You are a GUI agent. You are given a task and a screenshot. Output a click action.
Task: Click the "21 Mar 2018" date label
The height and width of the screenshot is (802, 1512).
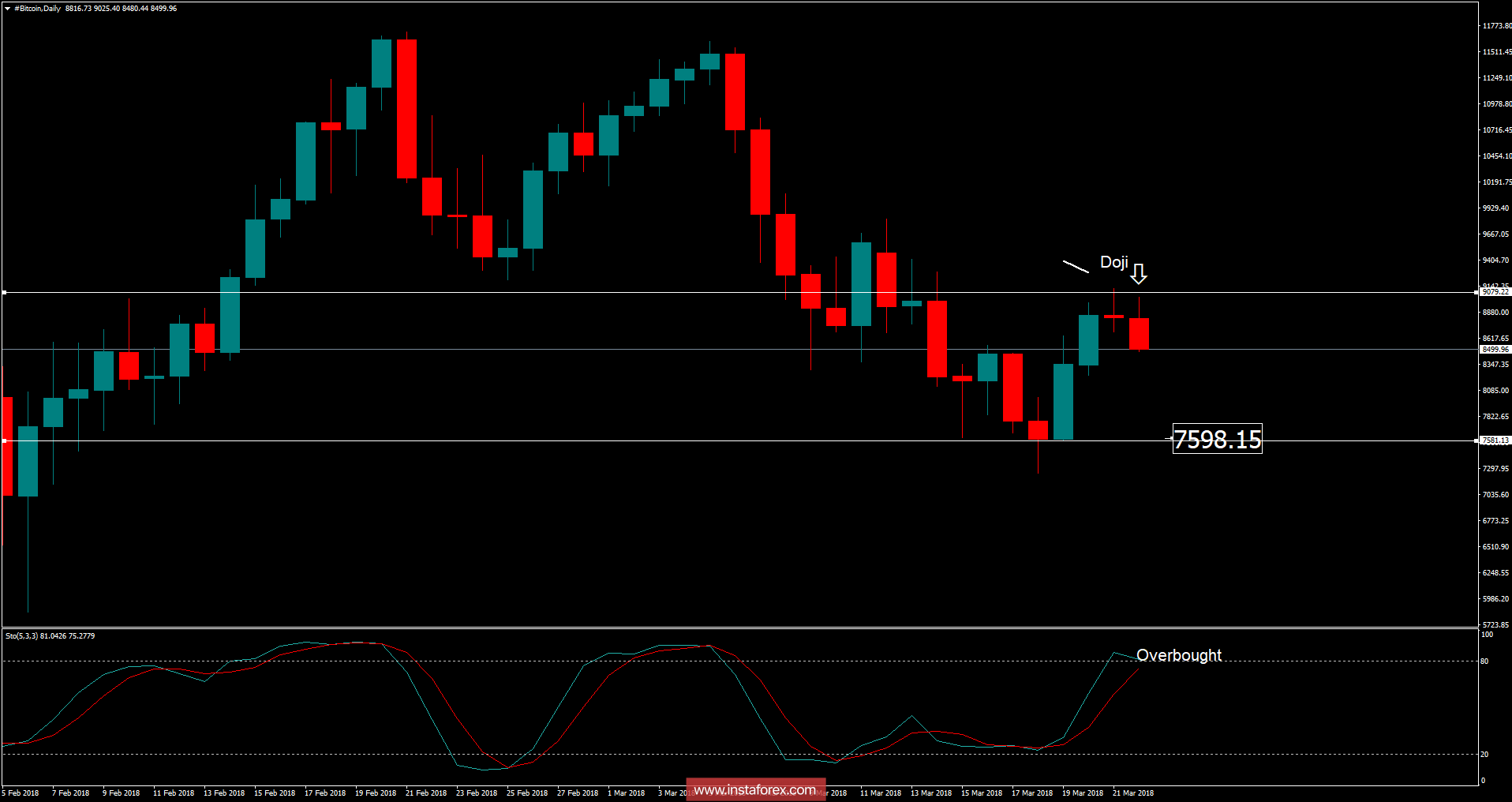point(1133,793)
